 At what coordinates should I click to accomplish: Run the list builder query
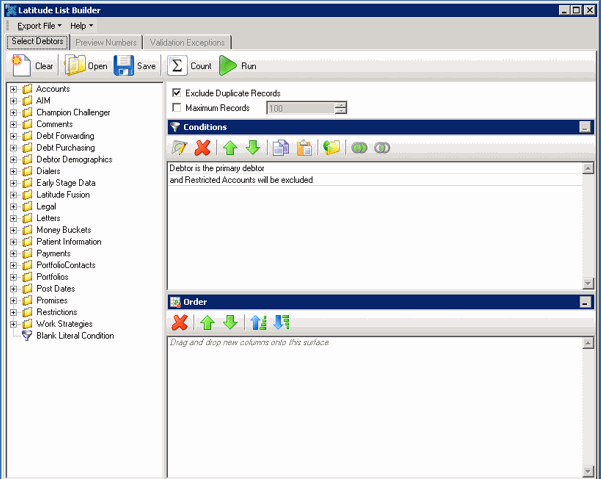pos(239,66)
